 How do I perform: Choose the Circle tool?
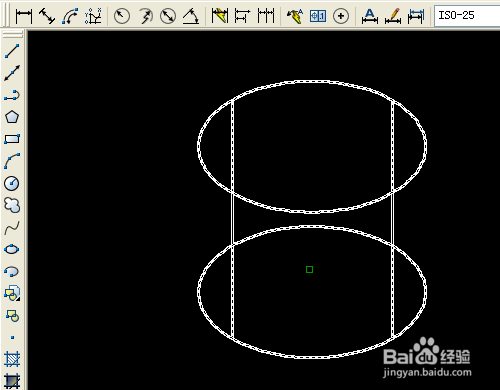(x=12, y=183)
